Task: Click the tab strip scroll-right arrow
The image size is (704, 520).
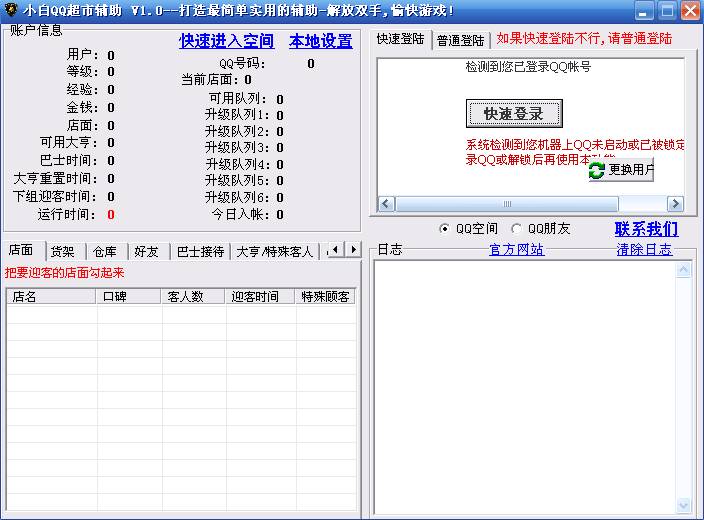Action: coord(353,250)
